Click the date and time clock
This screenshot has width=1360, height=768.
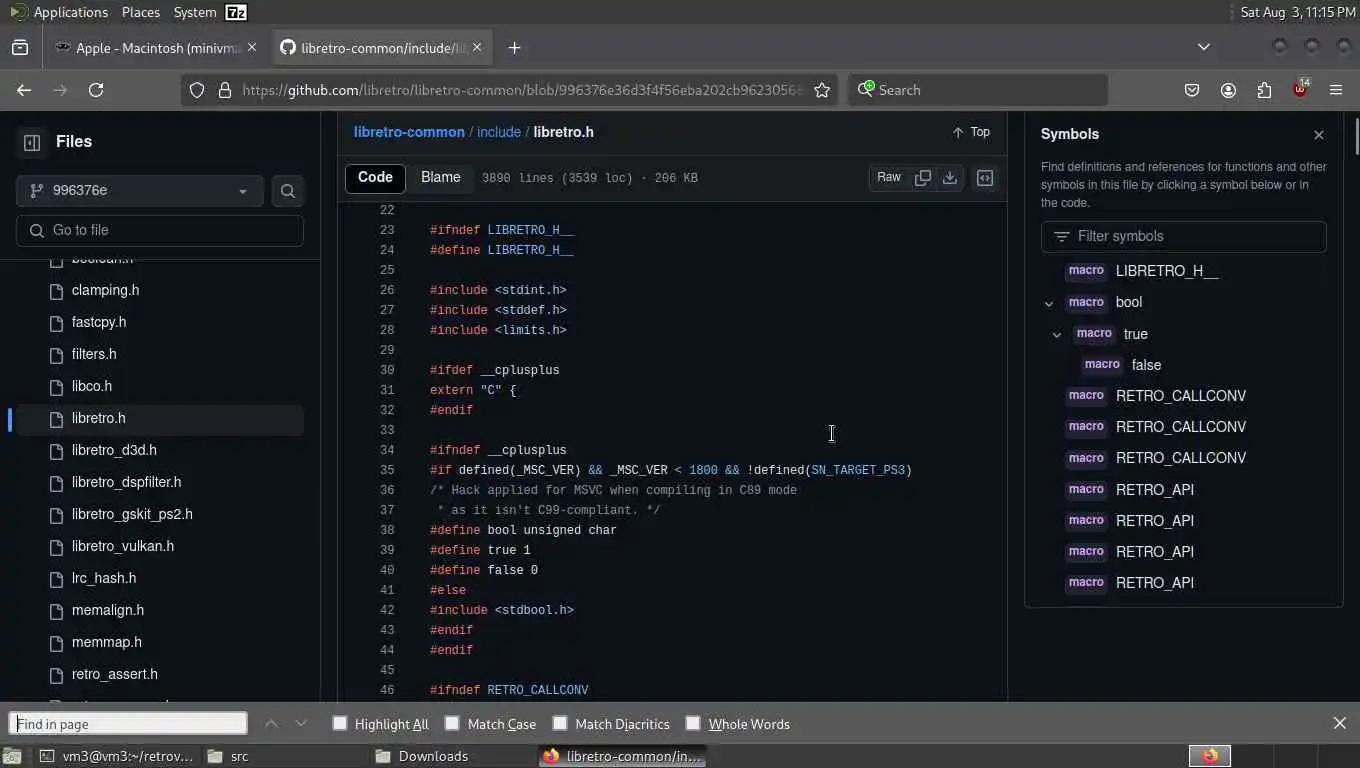point(1297,12)
